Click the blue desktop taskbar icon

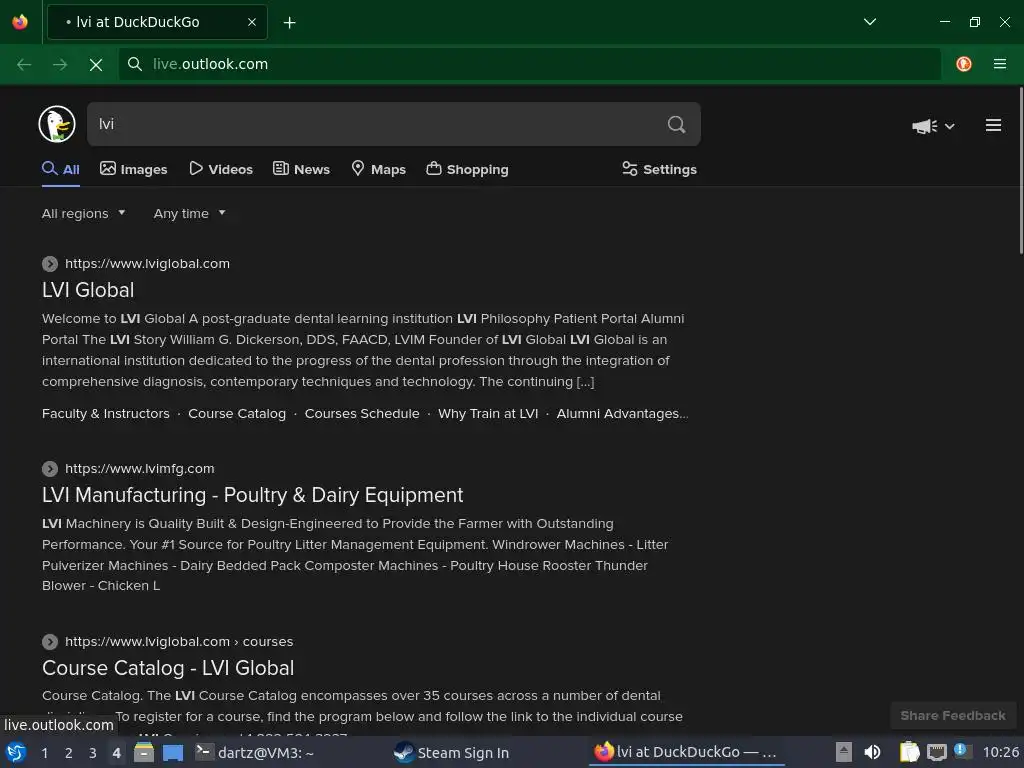click(x=173, y=752)
